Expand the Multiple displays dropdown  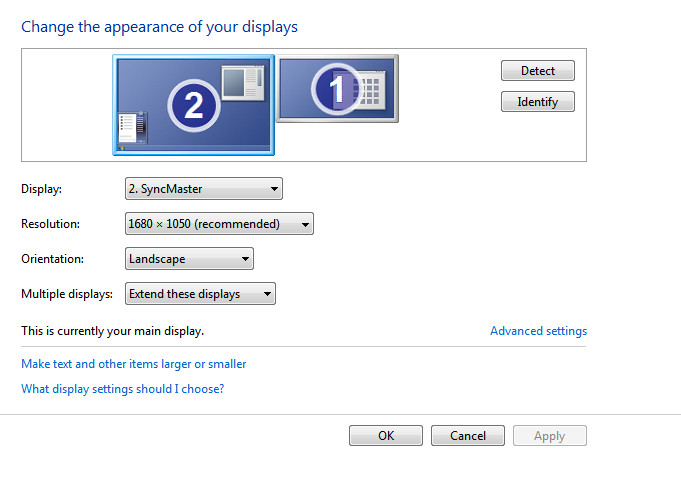200,294
